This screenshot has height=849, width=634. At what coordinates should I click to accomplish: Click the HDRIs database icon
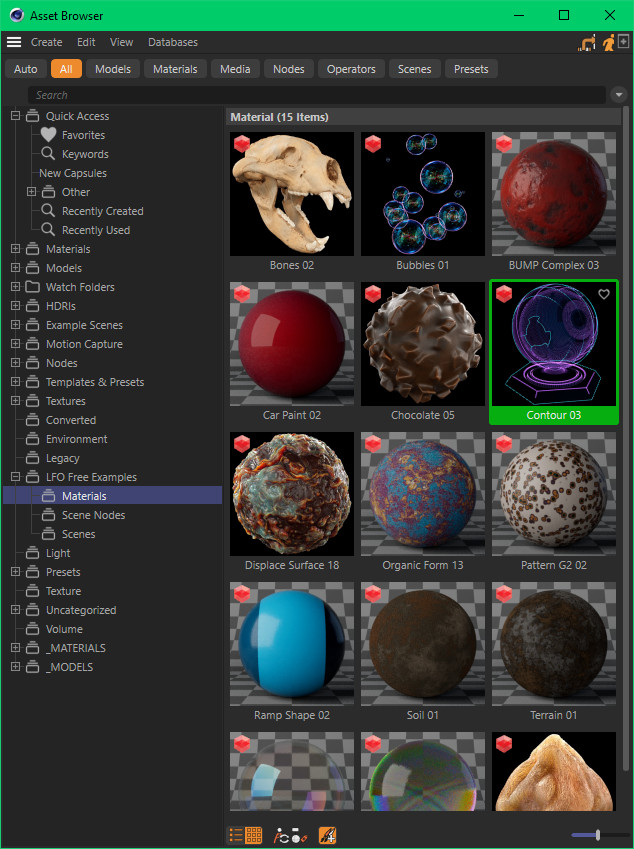pos(32,305)
